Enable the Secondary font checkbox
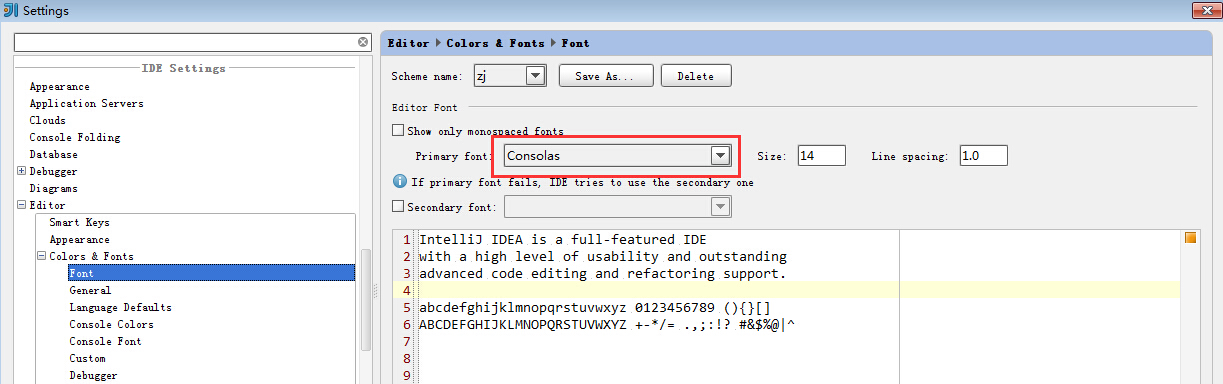The image size is (1223, 384). [x=398, y=207]
